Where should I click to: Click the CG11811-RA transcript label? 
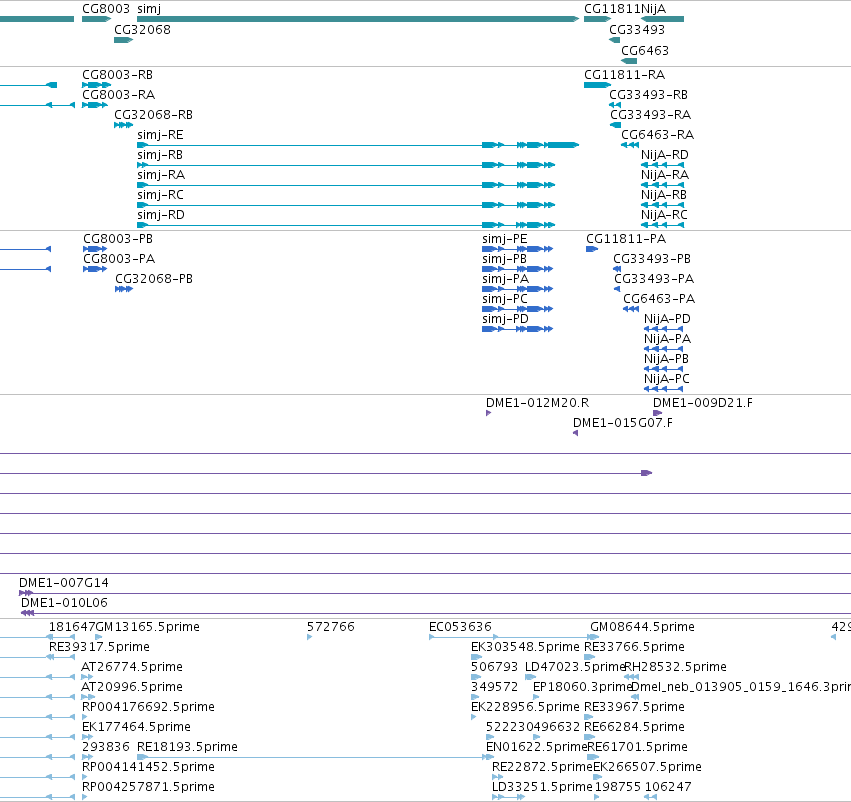[624, 74]
